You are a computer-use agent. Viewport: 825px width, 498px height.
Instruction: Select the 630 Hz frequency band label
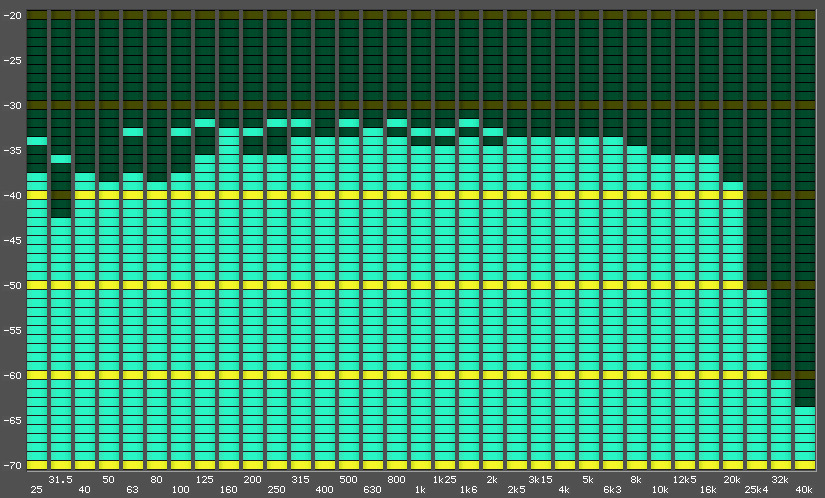372,490
